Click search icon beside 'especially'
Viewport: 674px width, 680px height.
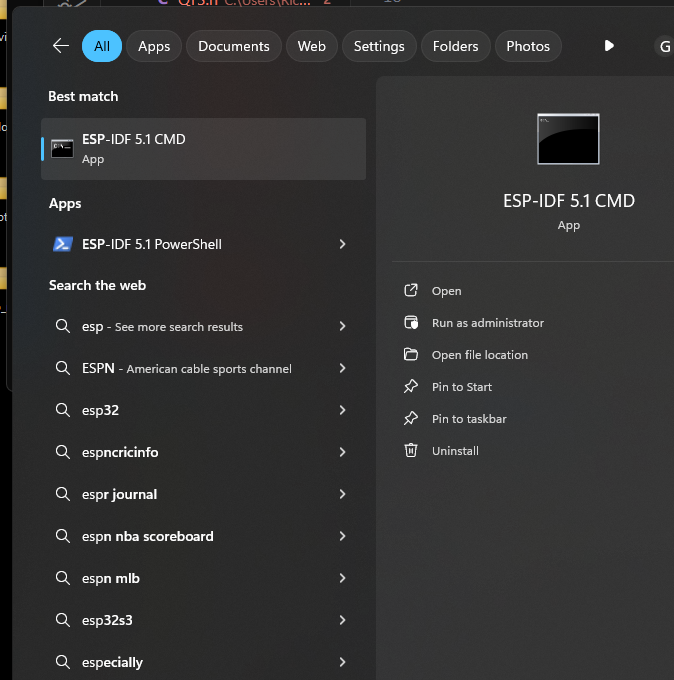[62, 662]
